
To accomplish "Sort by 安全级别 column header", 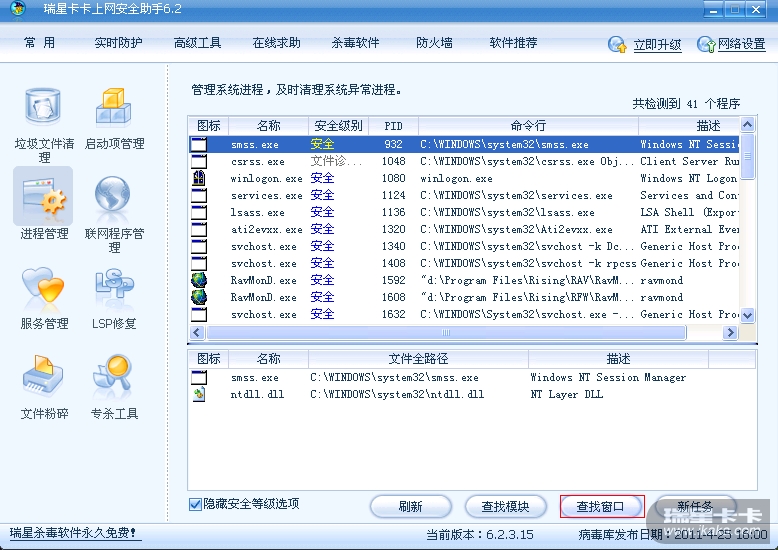I will point(338,126).
